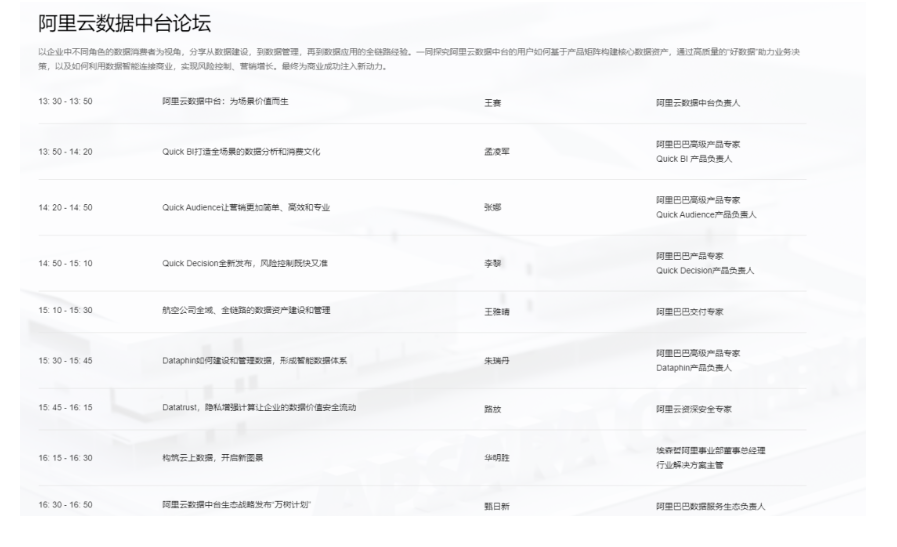Click session title 阿里云数据中台：为场景价值而生
Viewport: 897px width, 547px height.
[x=225, y=101]
